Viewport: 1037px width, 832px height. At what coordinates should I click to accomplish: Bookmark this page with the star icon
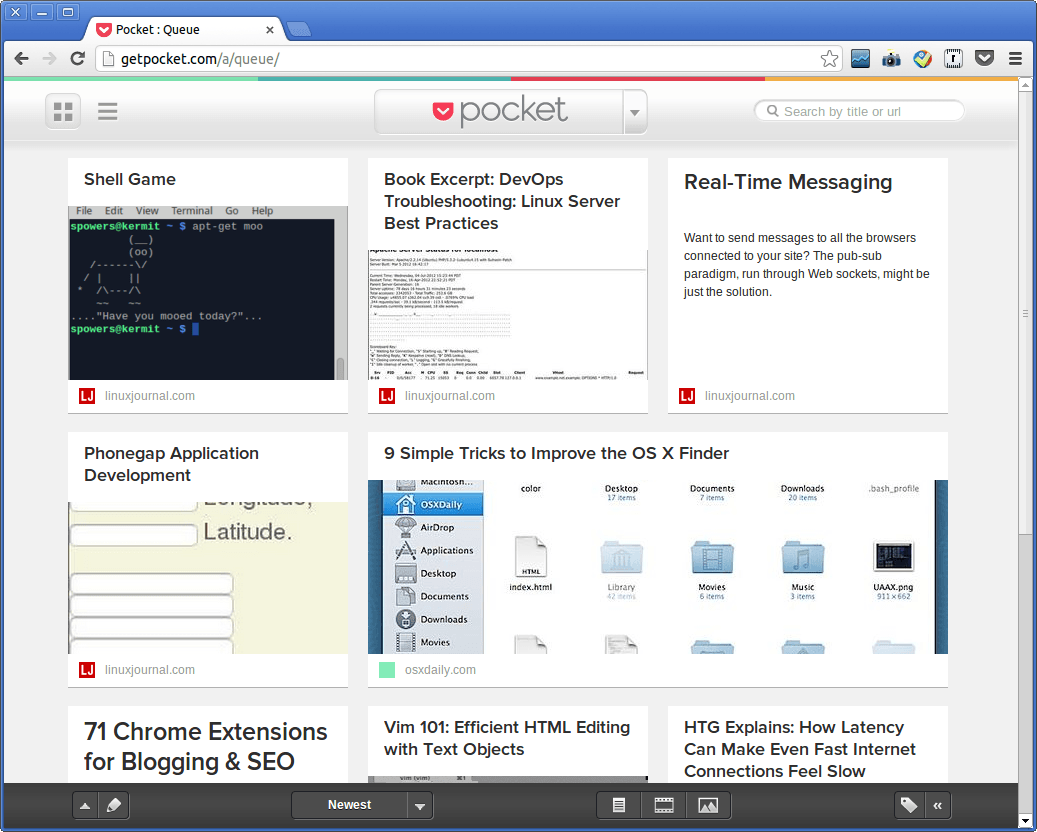click(x=829, y=59)
